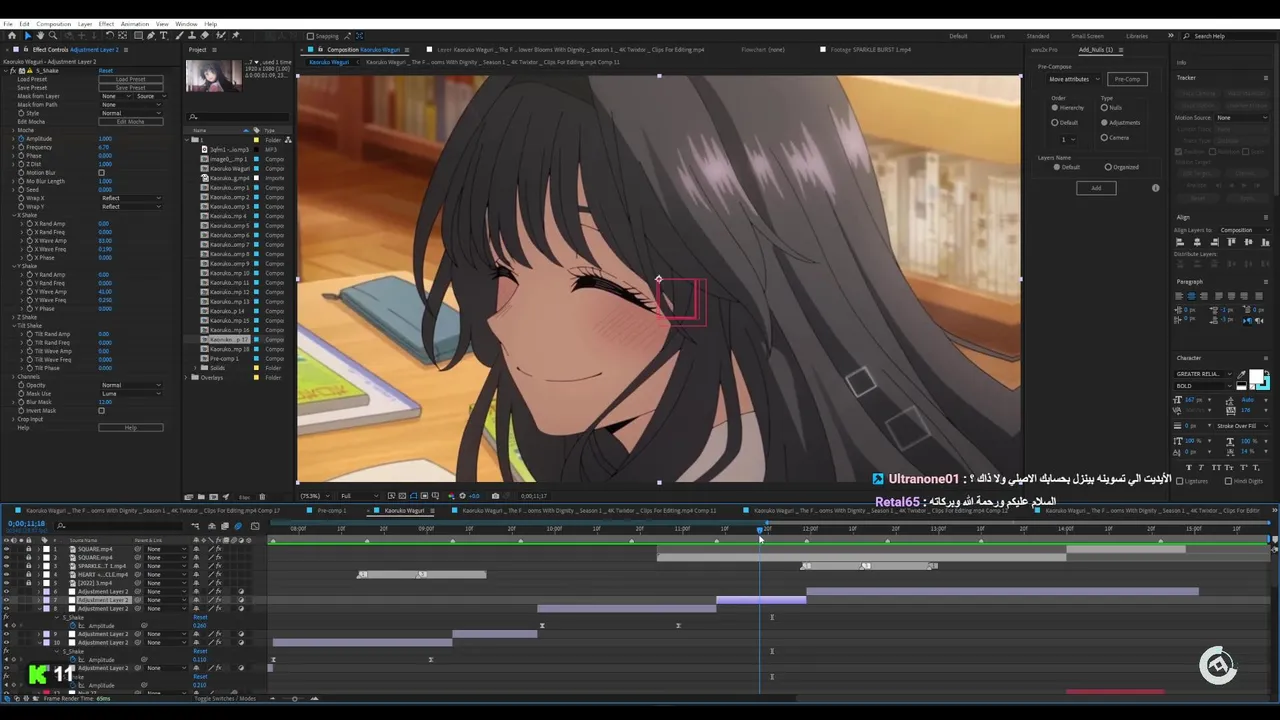Adjust the timeline zoom slider
The width and height of the screenshot is (1280, 720).
coord(294,699)
